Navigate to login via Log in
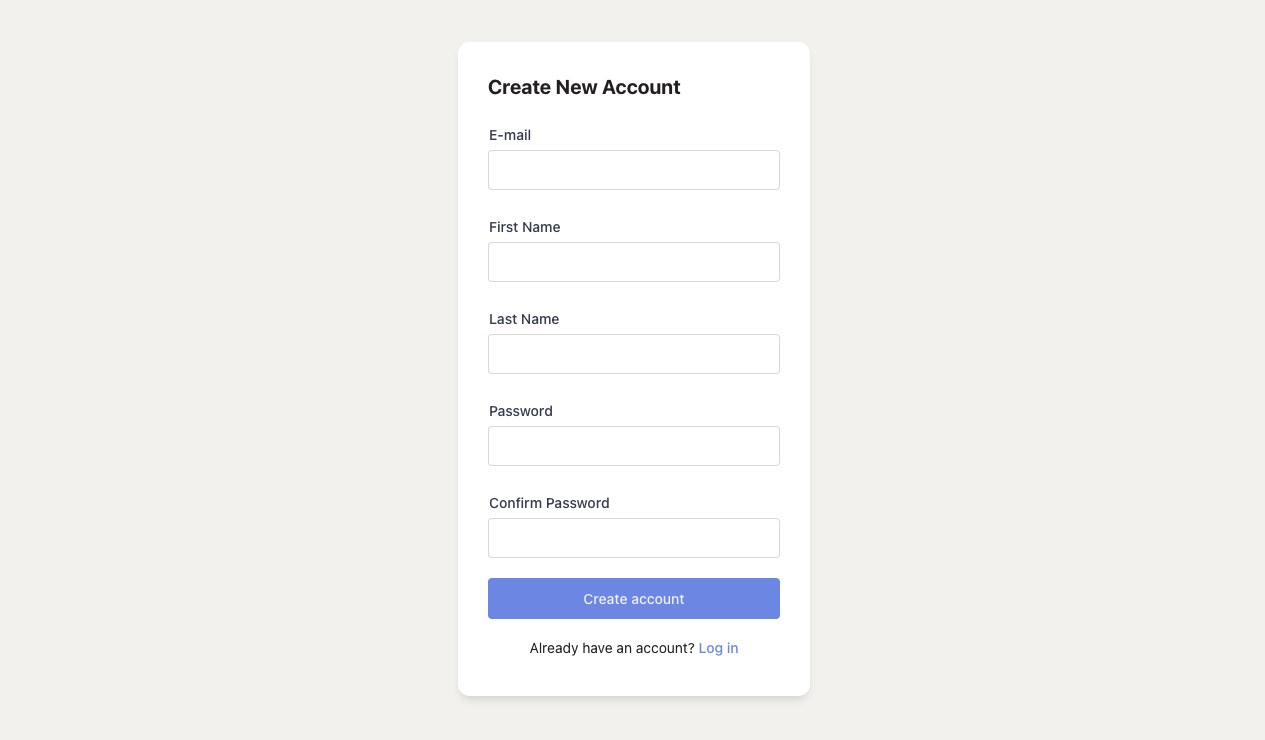This screenshot has width=1265, height=740. [718, 648]
